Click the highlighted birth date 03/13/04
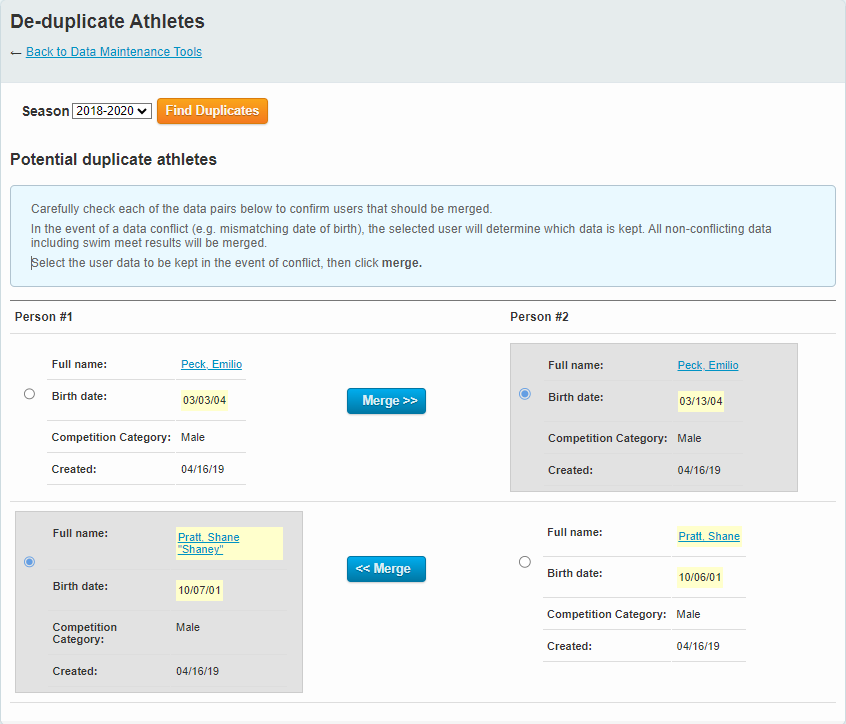 click(700, 402)
